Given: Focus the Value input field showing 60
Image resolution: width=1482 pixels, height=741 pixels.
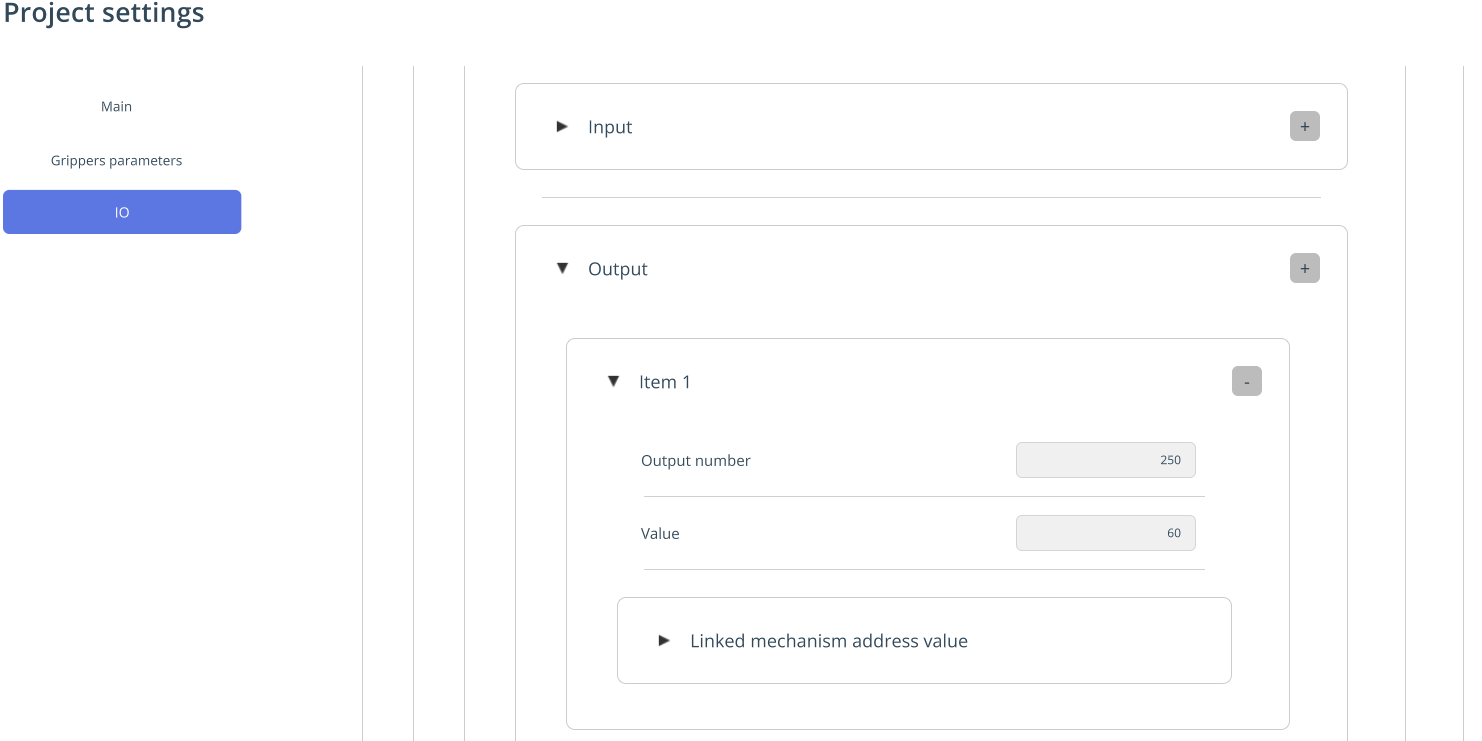Looking at the screenshot, I should (x=1105, y=533).
